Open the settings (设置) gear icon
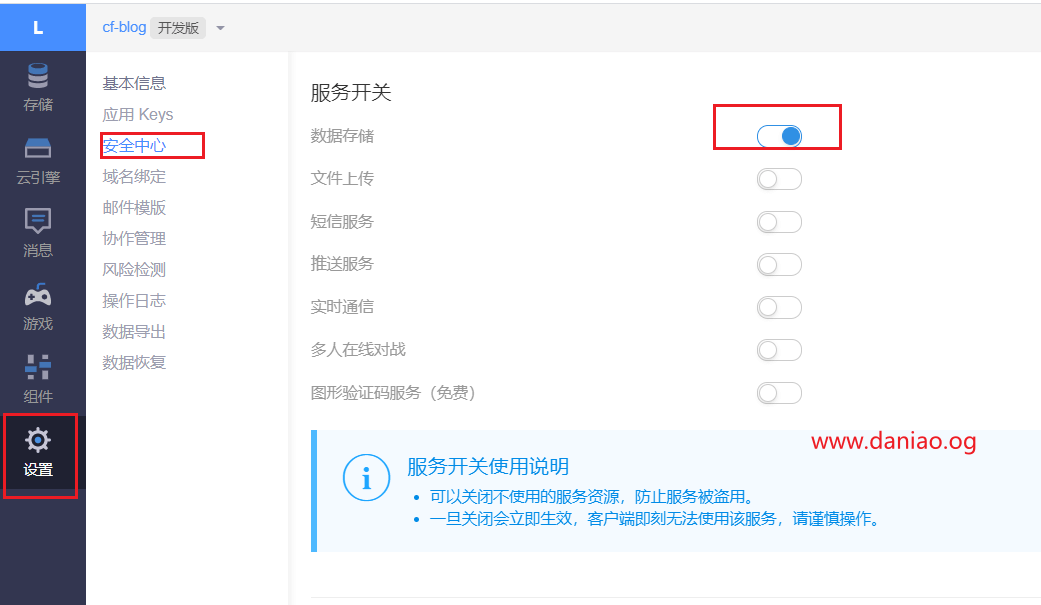This screenshot has width=1041, height=605. coord(38,440)
